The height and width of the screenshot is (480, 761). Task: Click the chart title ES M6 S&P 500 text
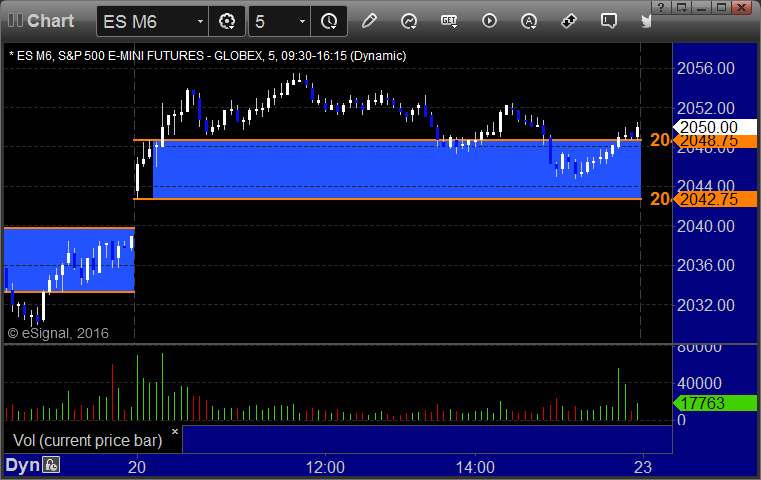coord(207,56)
